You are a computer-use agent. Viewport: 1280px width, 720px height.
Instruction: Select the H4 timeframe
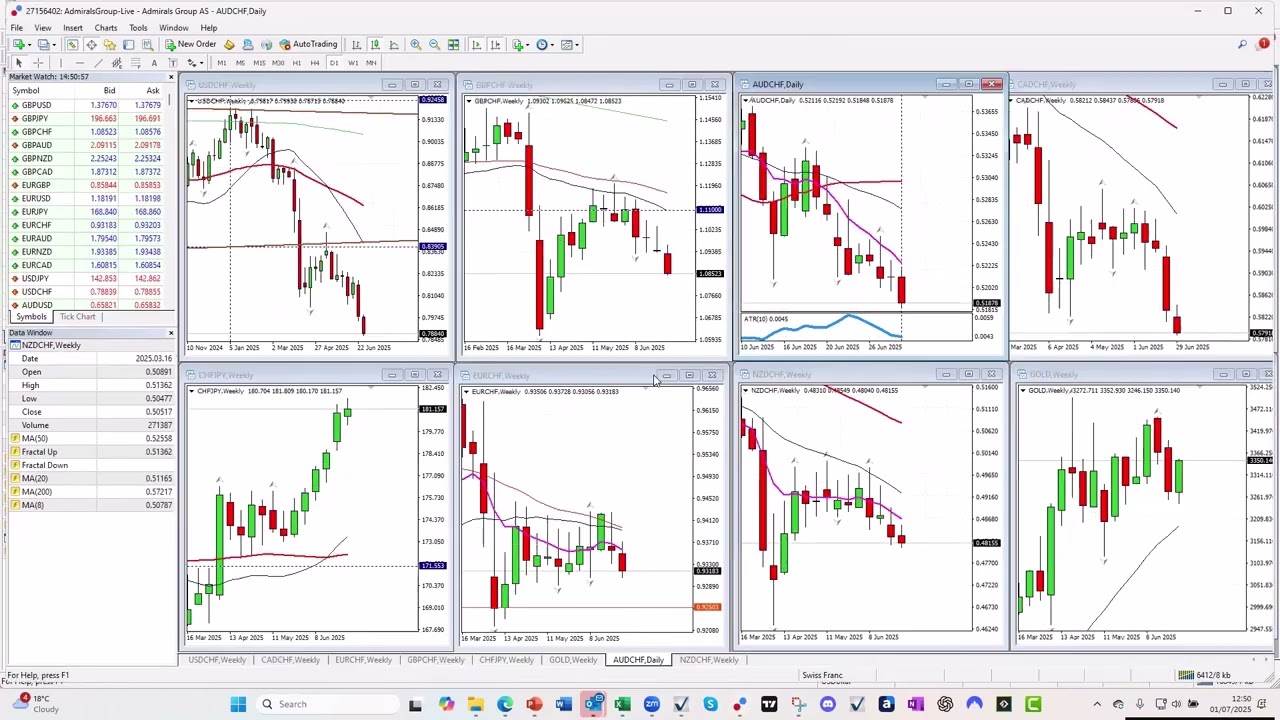pos(315,63)
